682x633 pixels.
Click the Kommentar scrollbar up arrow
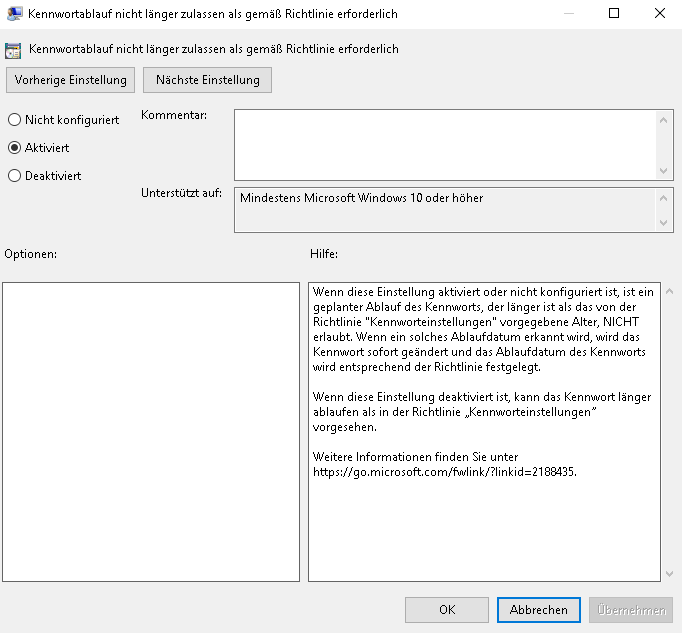667,118
